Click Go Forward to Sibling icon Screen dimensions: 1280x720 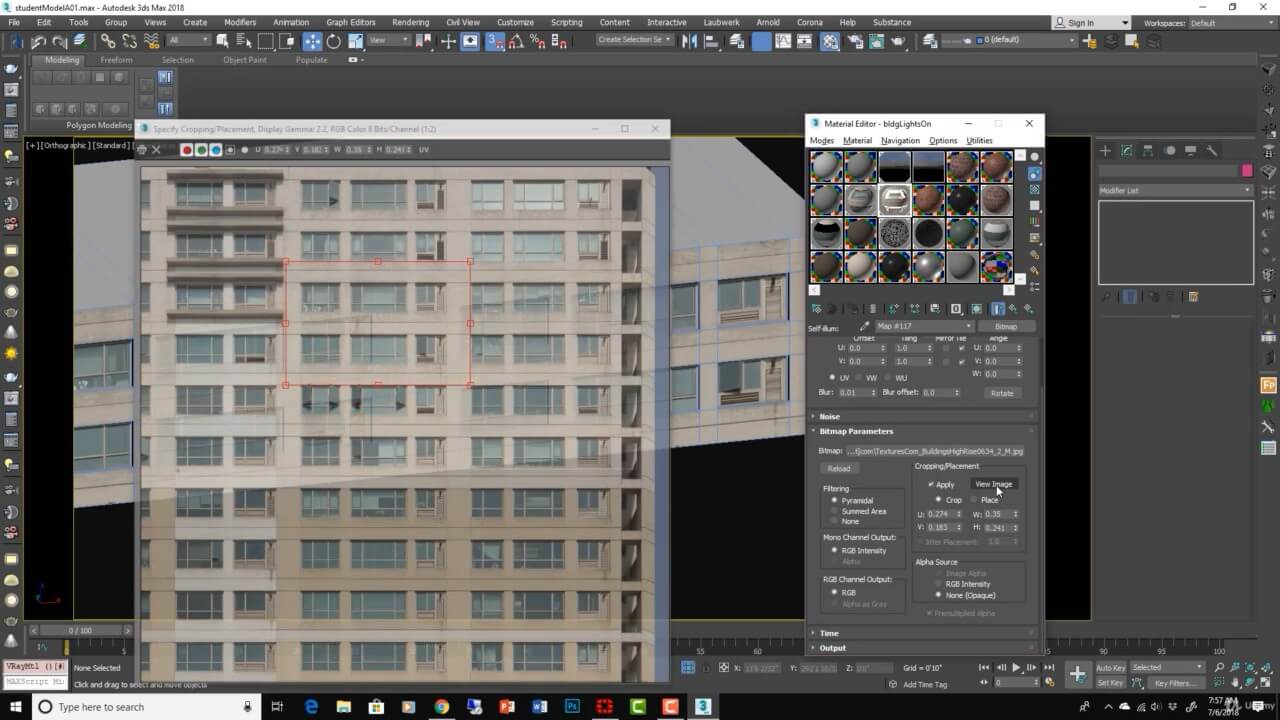[x=1028, y=309]
